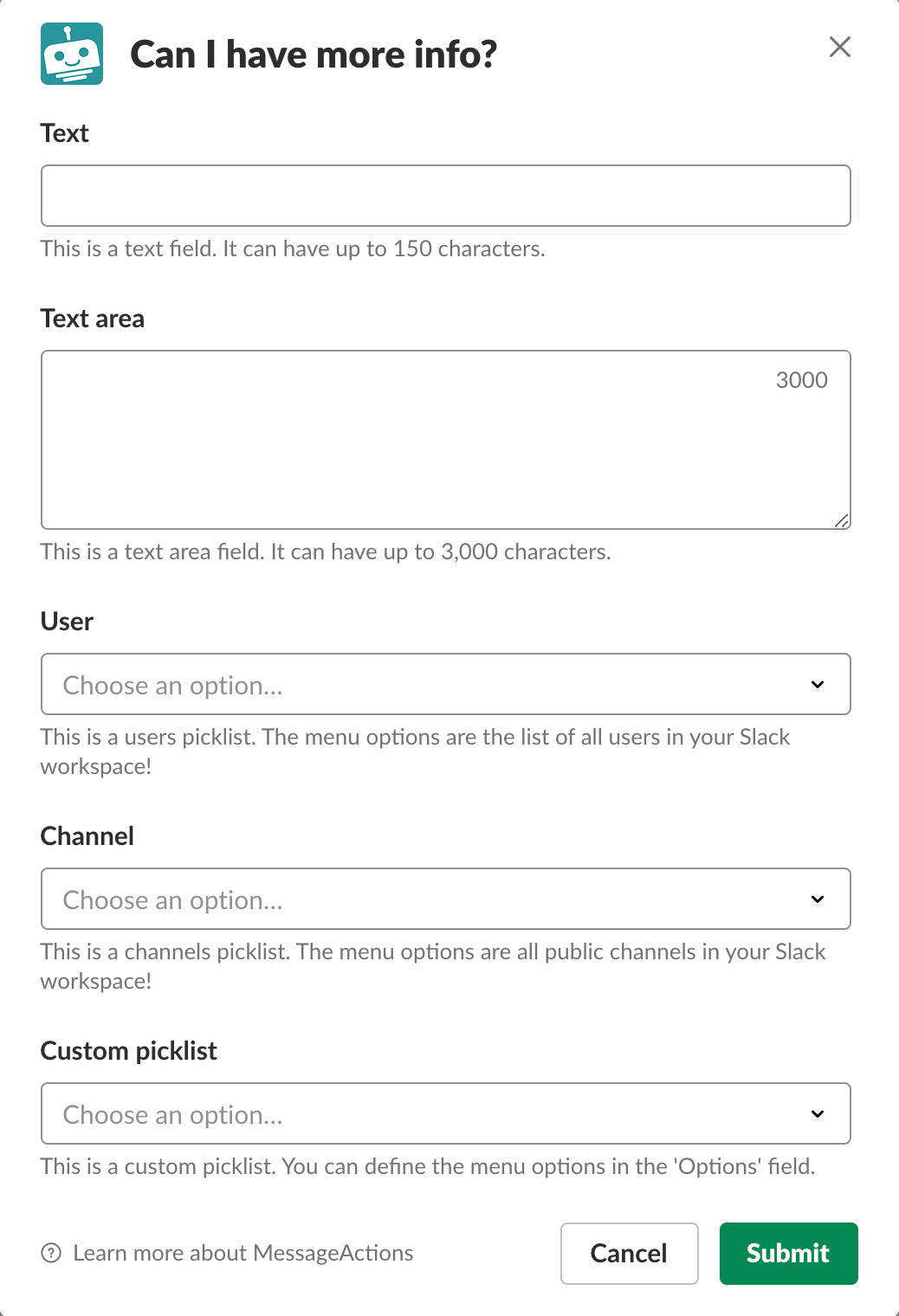This screenshot has width=899, height=1316.
Task: Click the User dropdown chevron icon
Action: [818, 684]
